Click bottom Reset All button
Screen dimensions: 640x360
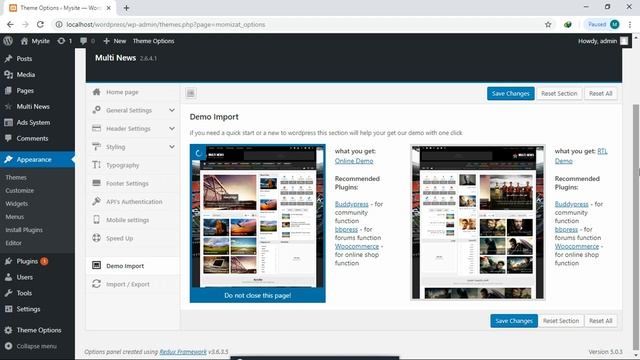coord(600,321)
